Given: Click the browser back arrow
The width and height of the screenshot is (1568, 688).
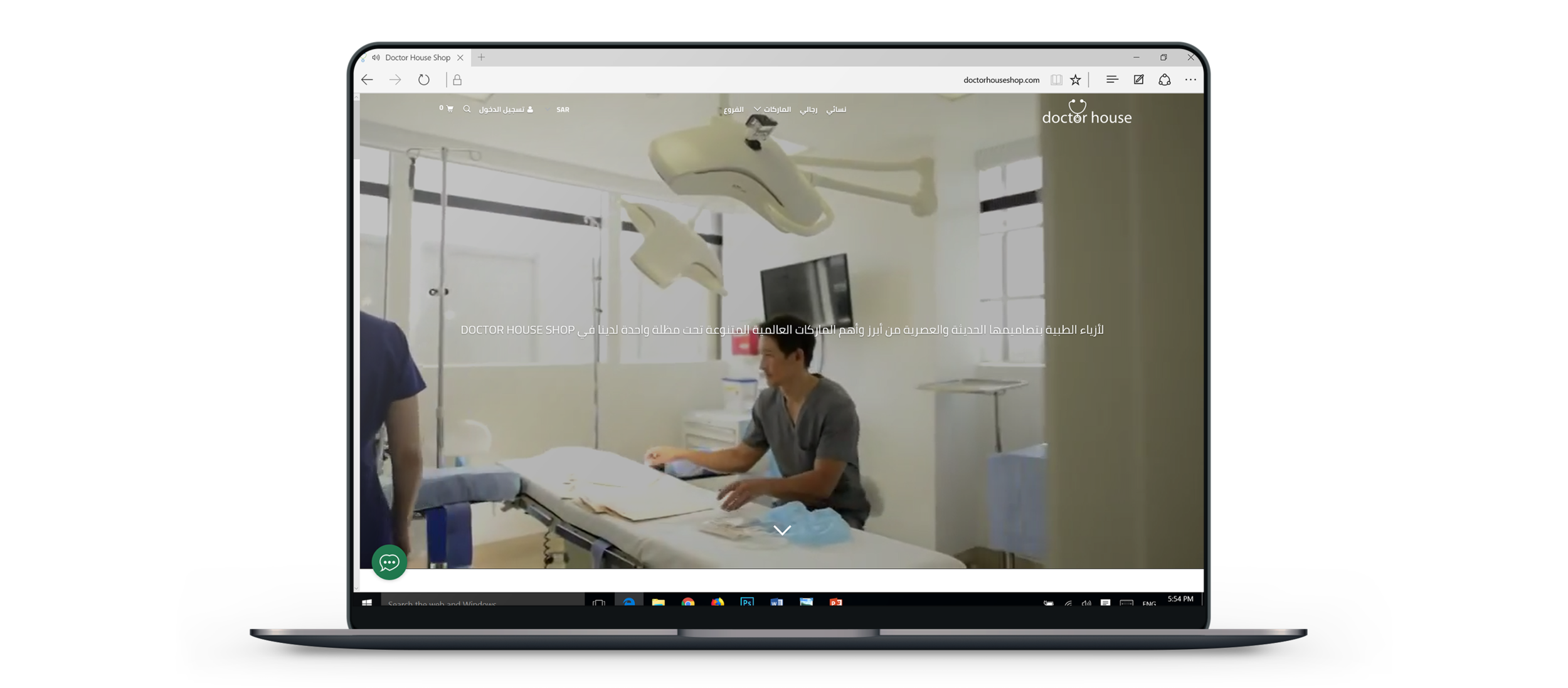Looking at the screenshot, I should (x=368, y=80).
